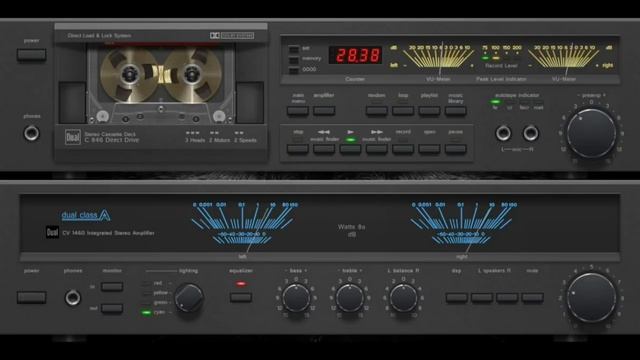Screen dimensions: 640x360
Task: Click the Dual logo on the amplifier
Action: (52, 232)
